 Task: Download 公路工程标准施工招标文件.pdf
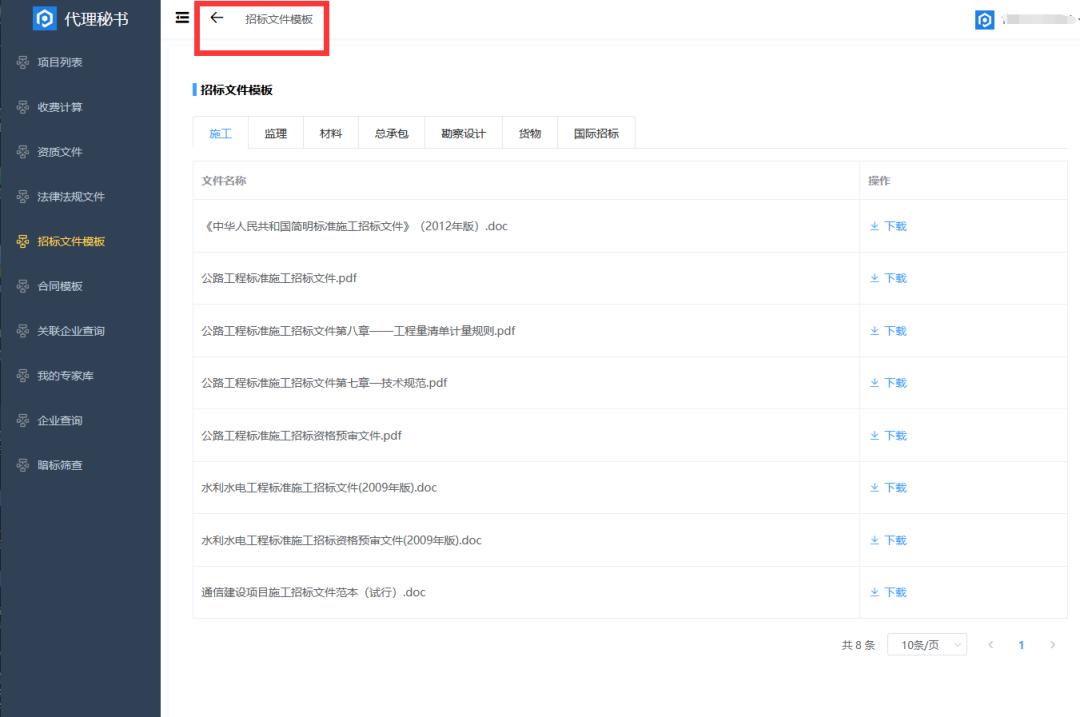(888, 278)
